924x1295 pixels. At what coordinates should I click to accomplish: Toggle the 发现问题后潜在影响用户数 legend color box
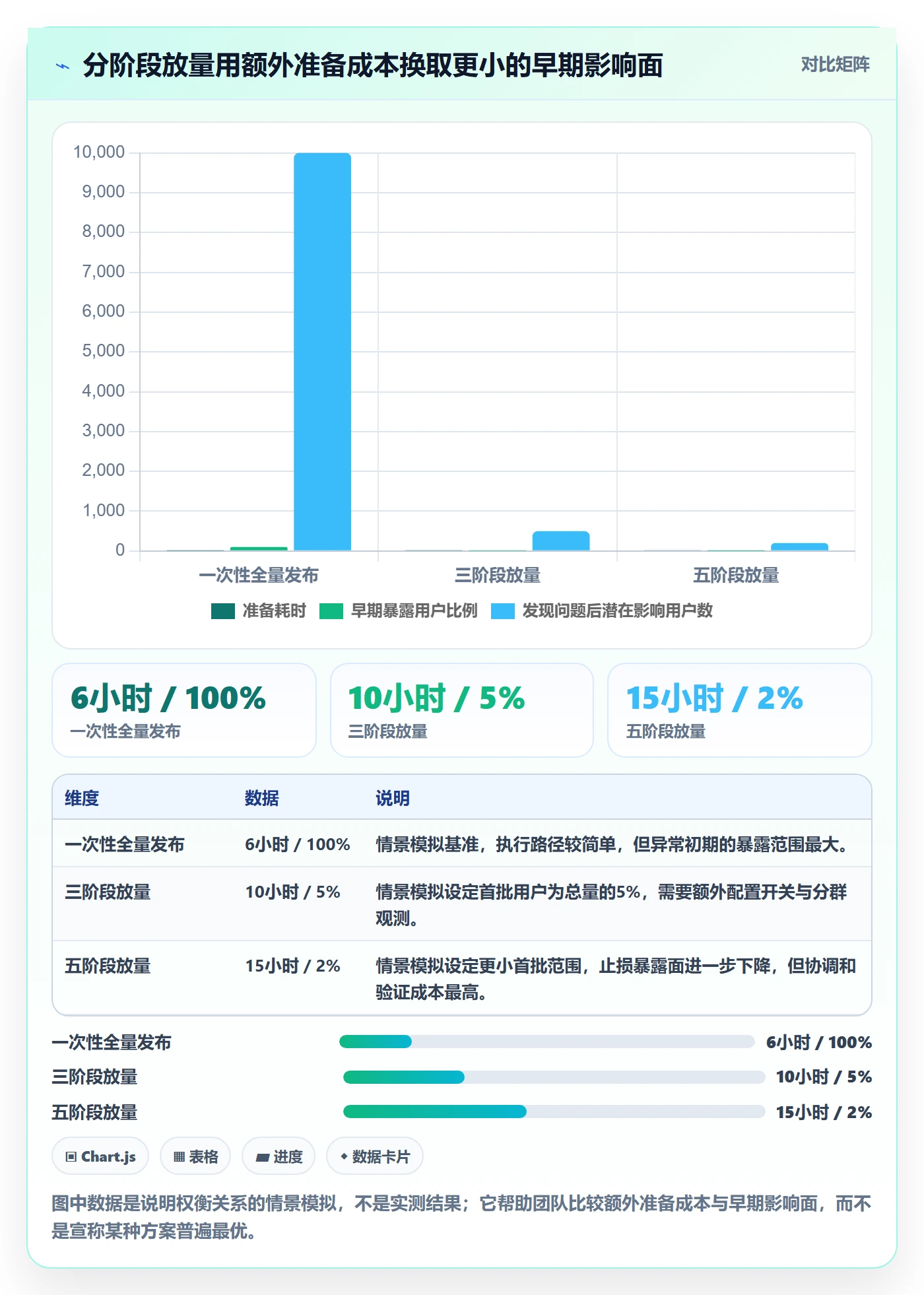point(503,611)
